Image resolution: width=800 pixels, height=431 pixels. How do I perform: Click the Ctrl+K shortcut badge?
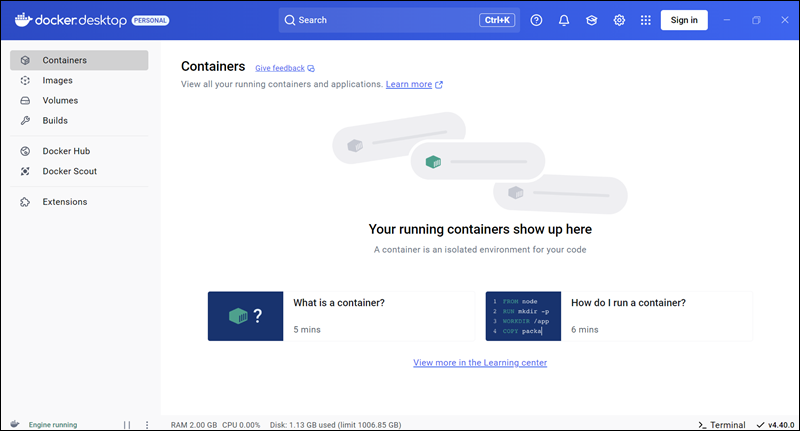click(497, 20)
